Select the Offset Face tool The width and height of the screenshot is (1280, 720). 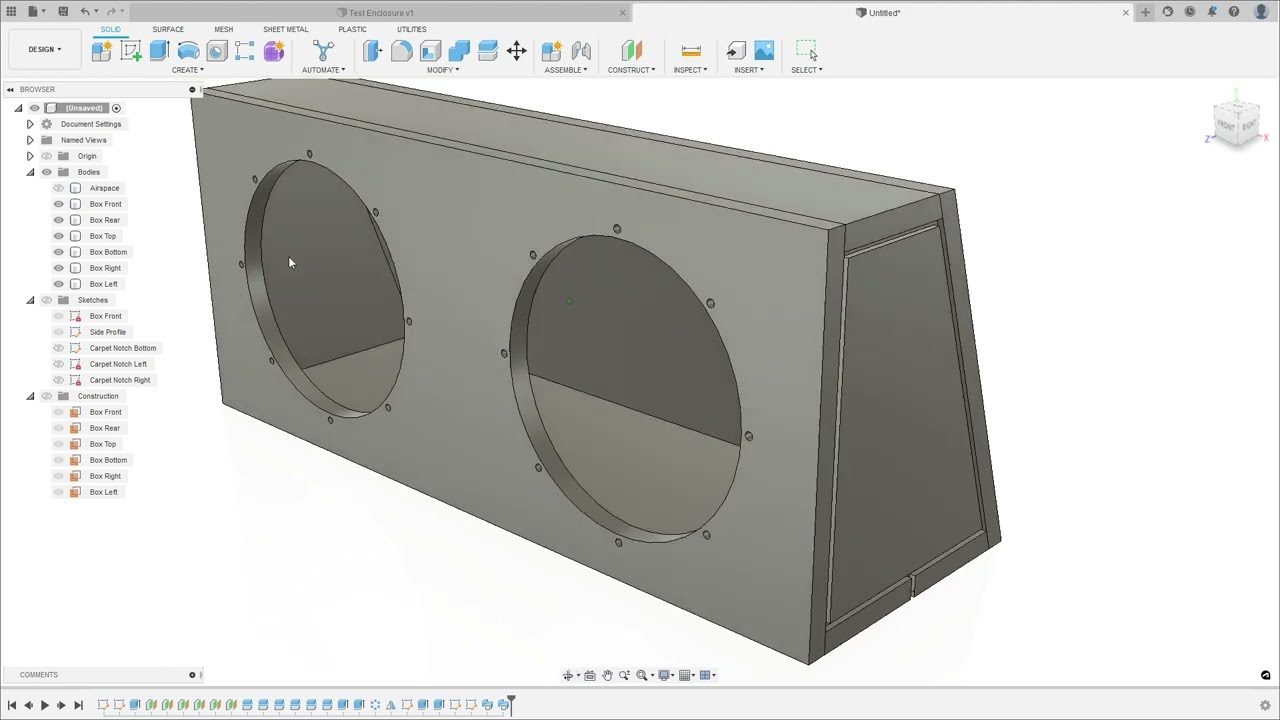[x=488, y=51]
